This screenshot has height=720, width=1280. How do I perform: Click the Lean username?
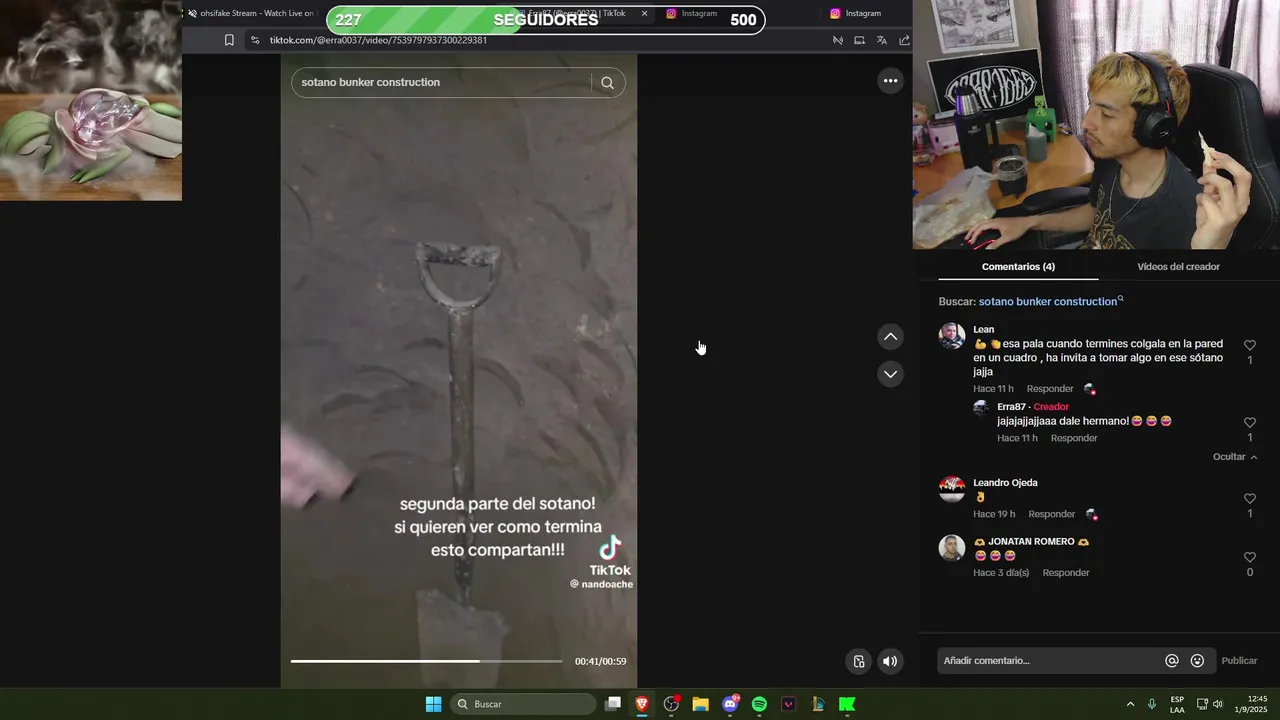984,330
